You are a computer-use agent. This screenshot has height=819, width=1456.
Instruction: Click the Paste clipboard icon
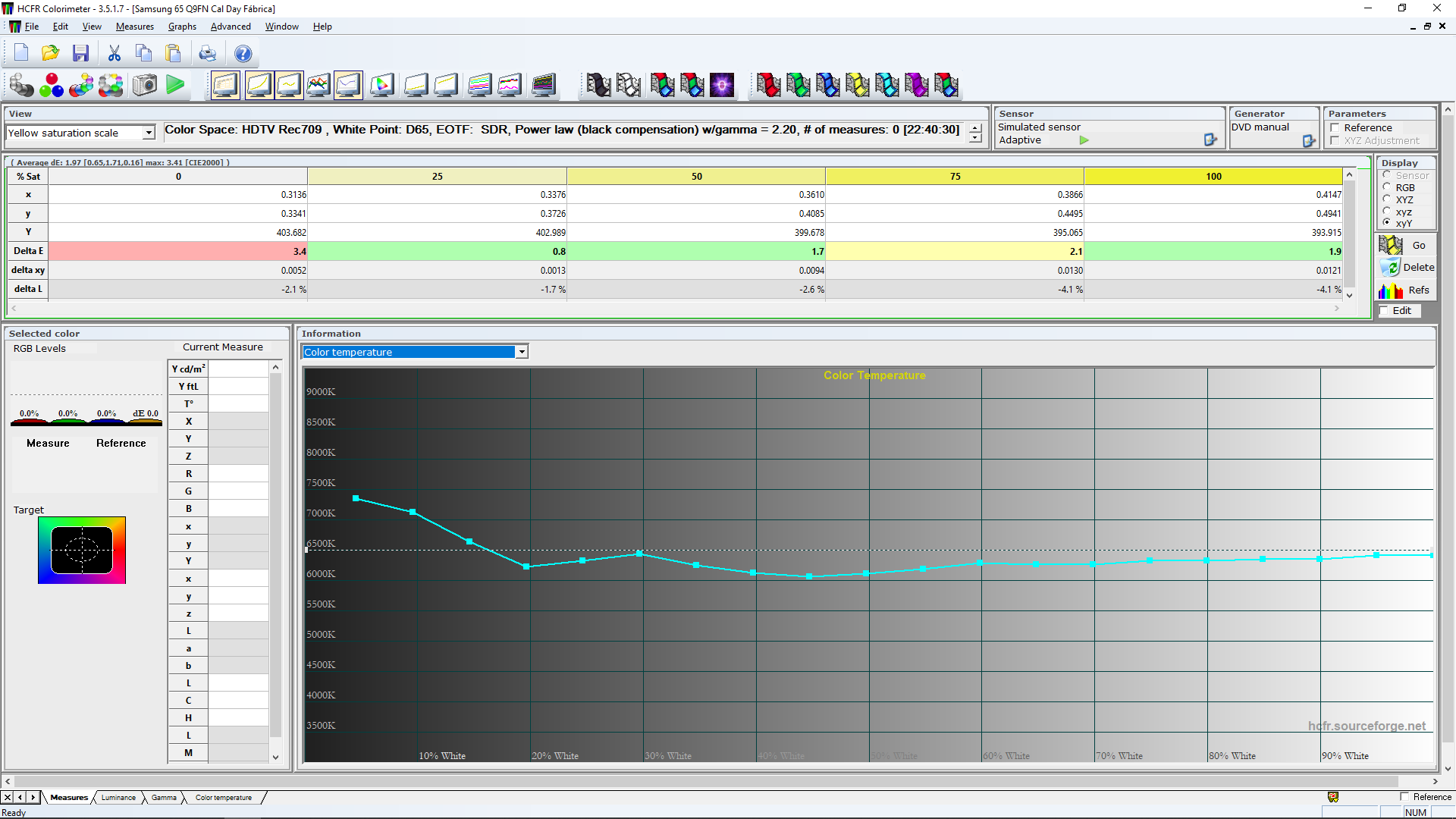(x=174, y=53)
